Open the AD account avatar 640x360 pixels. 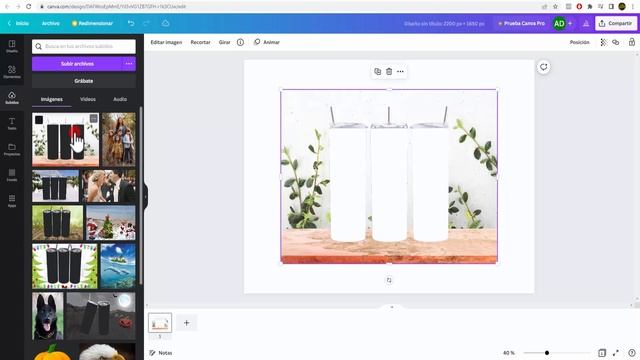(x=559, y=24)
